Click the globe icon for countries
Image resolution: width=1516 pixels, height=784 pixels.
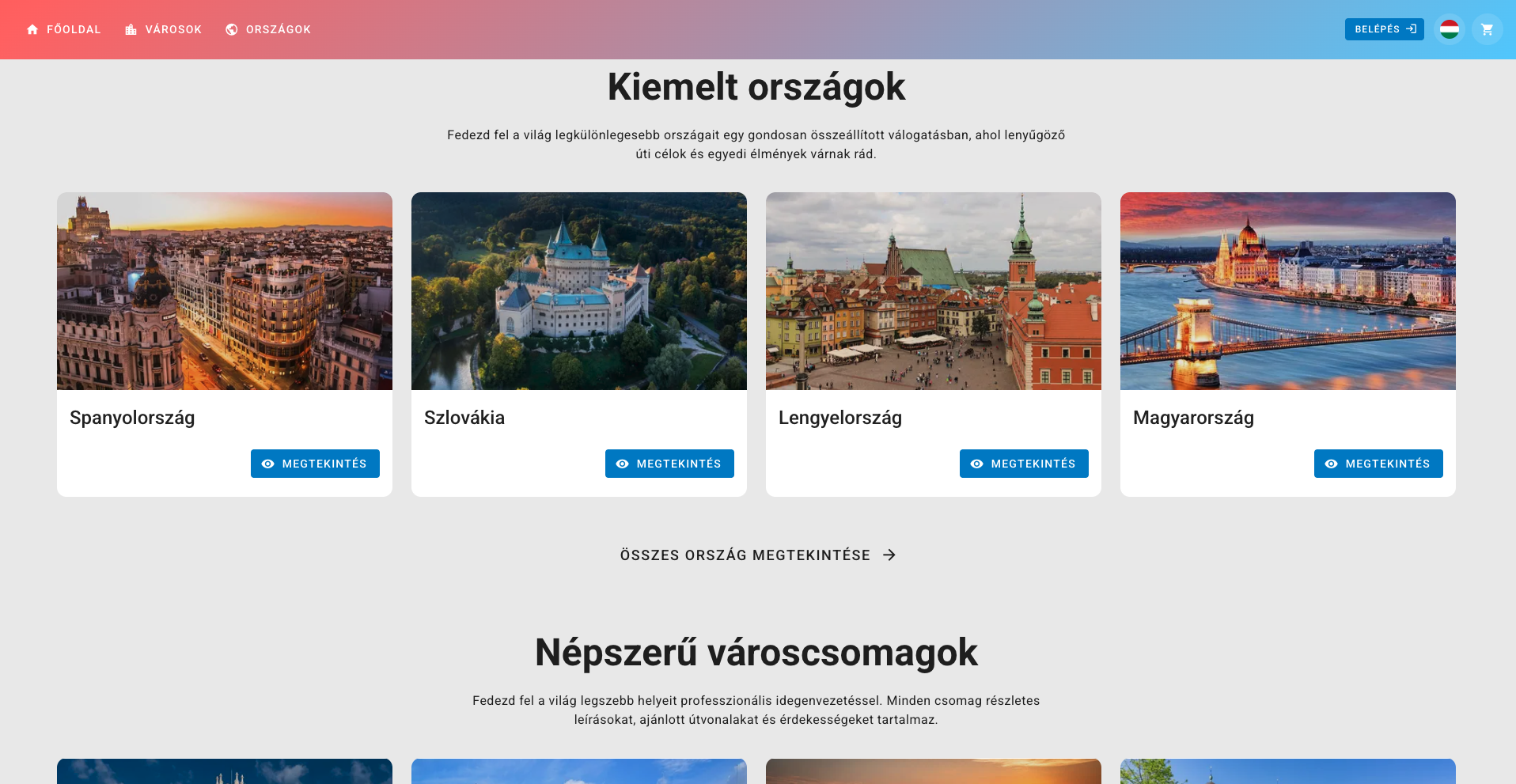click(x=232, y=29)
